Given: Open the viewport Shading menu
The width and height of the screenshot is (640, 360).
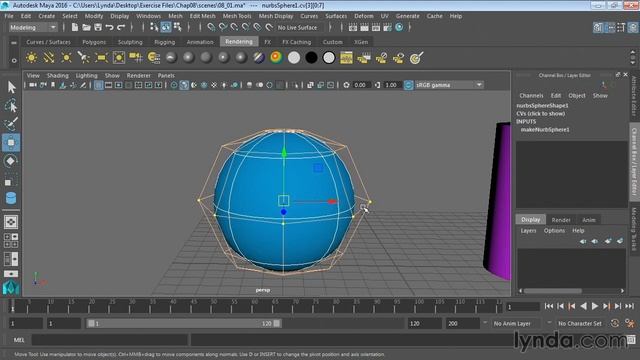Looking at the screenshot, I should [x=58, y=76].
